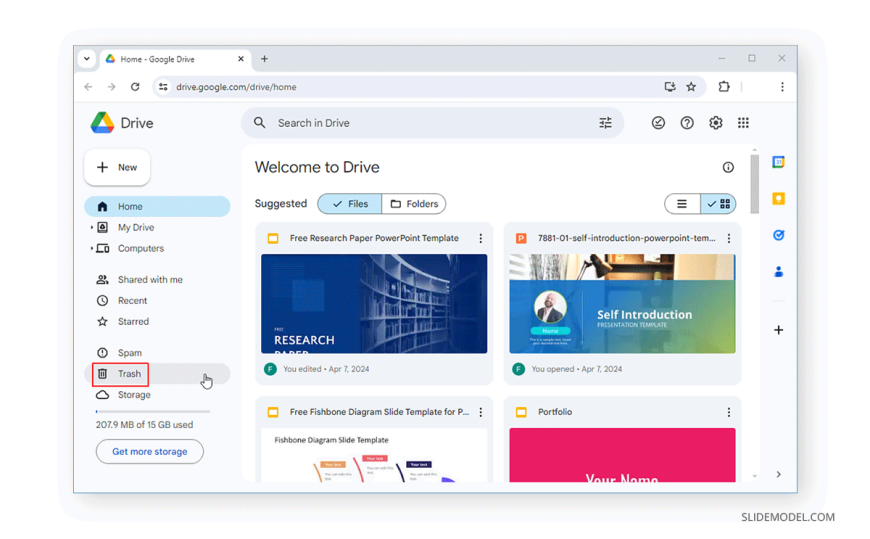Select the grid layout view
This screenshot has height=539, width=870.
coord(719,204)
